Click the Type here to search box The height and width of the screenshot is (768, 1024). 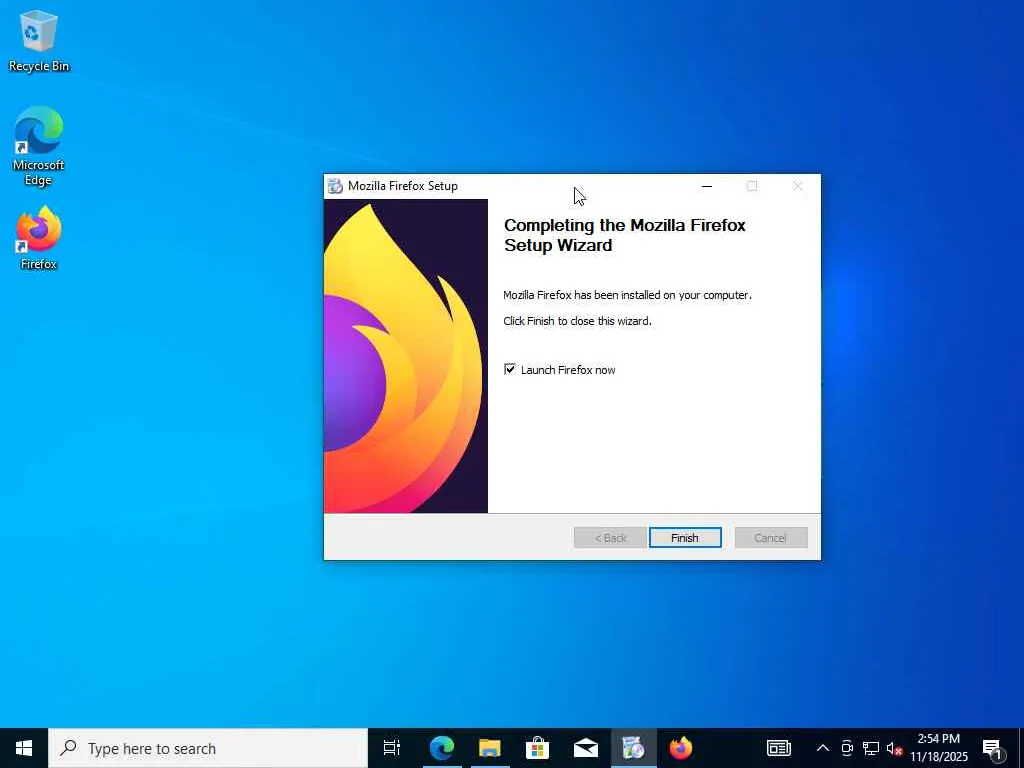[x=208, y=748]
